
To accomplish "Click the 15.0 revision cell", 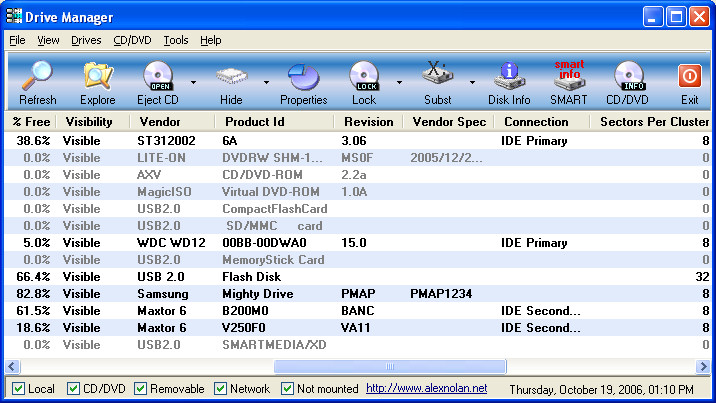I will click(x=354, y=243).
